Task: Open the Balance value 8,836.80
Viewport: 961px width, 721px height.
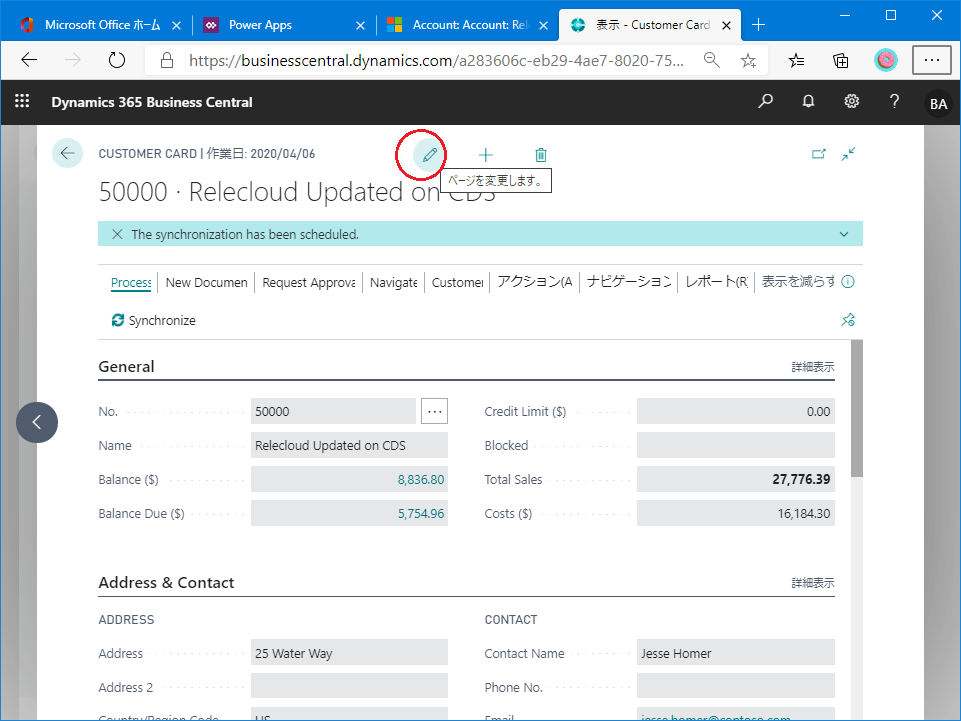Action: tap(420, 479)
